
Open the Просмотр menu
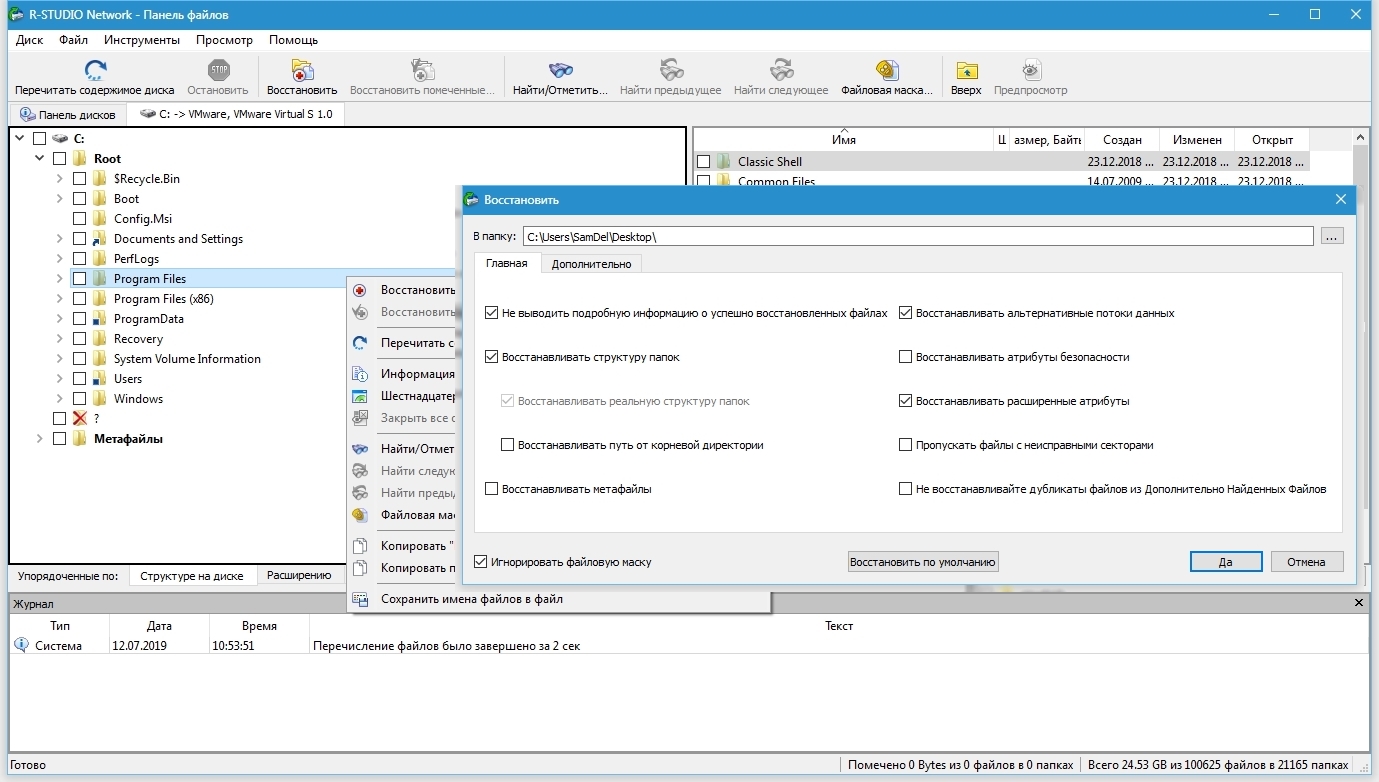[224, 40]
